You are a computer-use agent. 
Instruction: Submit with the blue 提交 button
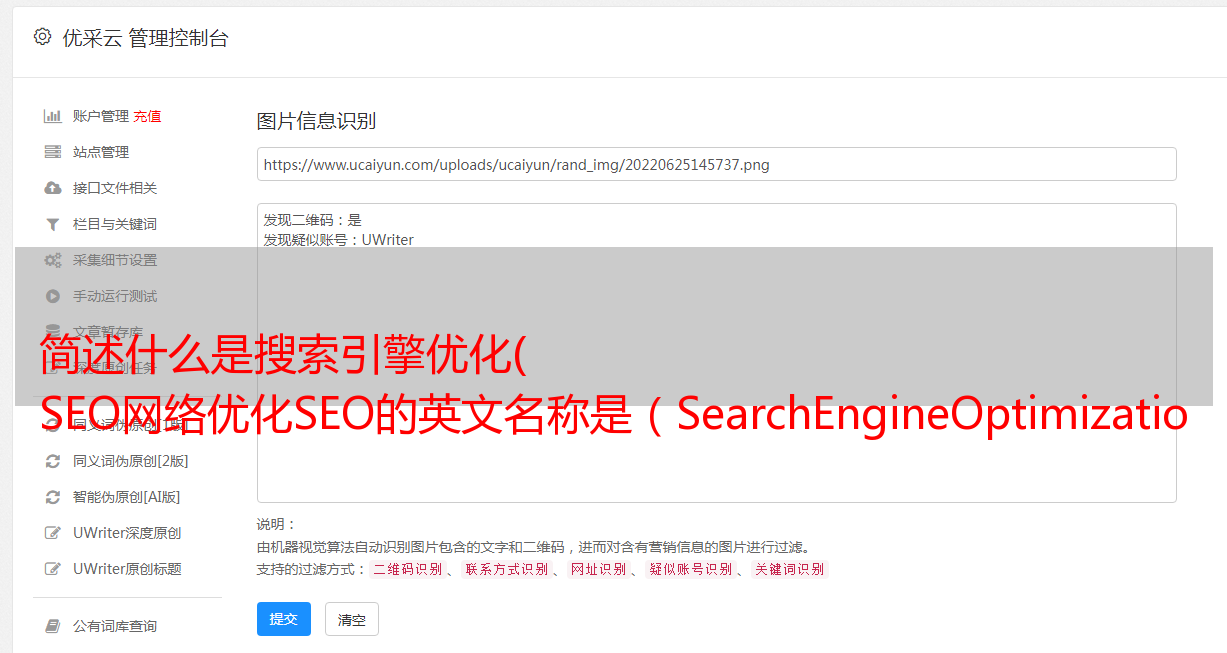click(284, 619)
